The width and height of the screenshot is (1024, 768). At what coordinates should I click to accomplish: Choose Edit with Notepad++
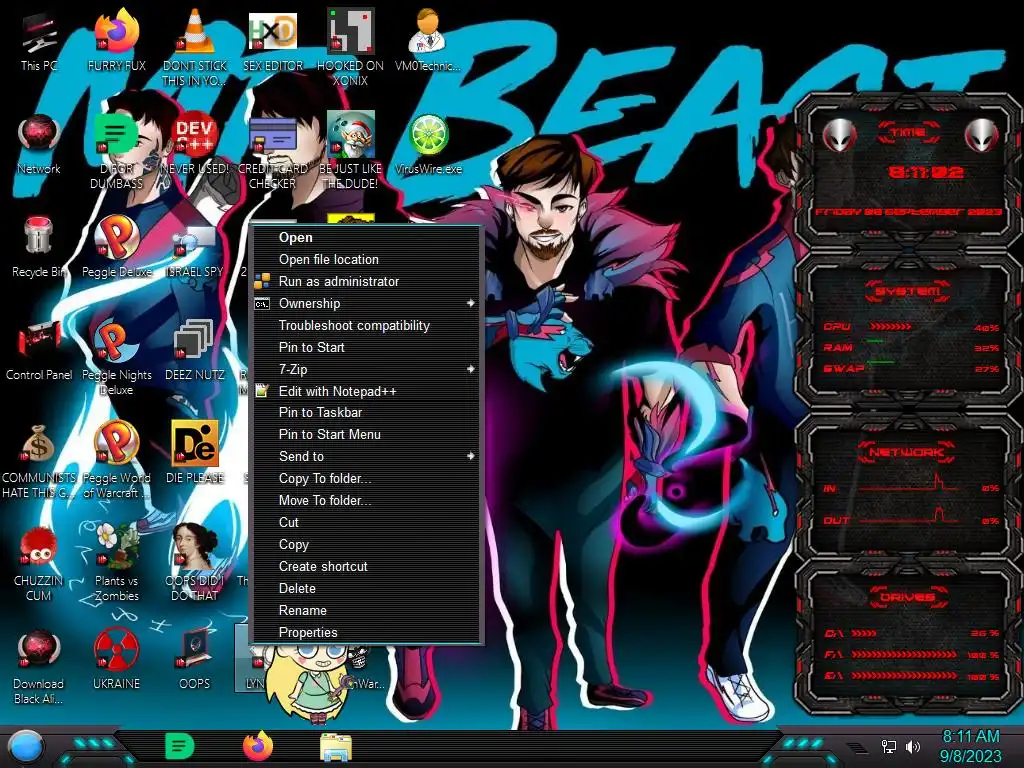coord(366,391)
